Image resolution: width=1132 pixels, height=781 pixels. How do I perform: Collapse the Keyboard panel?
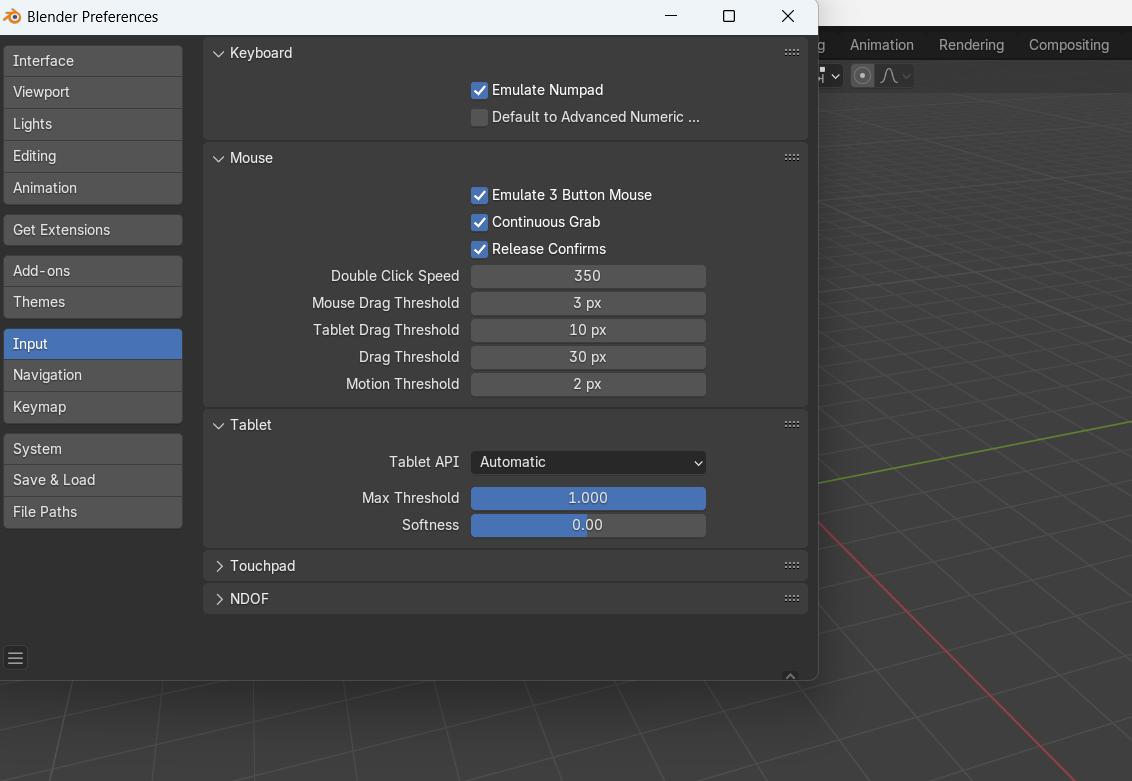(219, 53)
